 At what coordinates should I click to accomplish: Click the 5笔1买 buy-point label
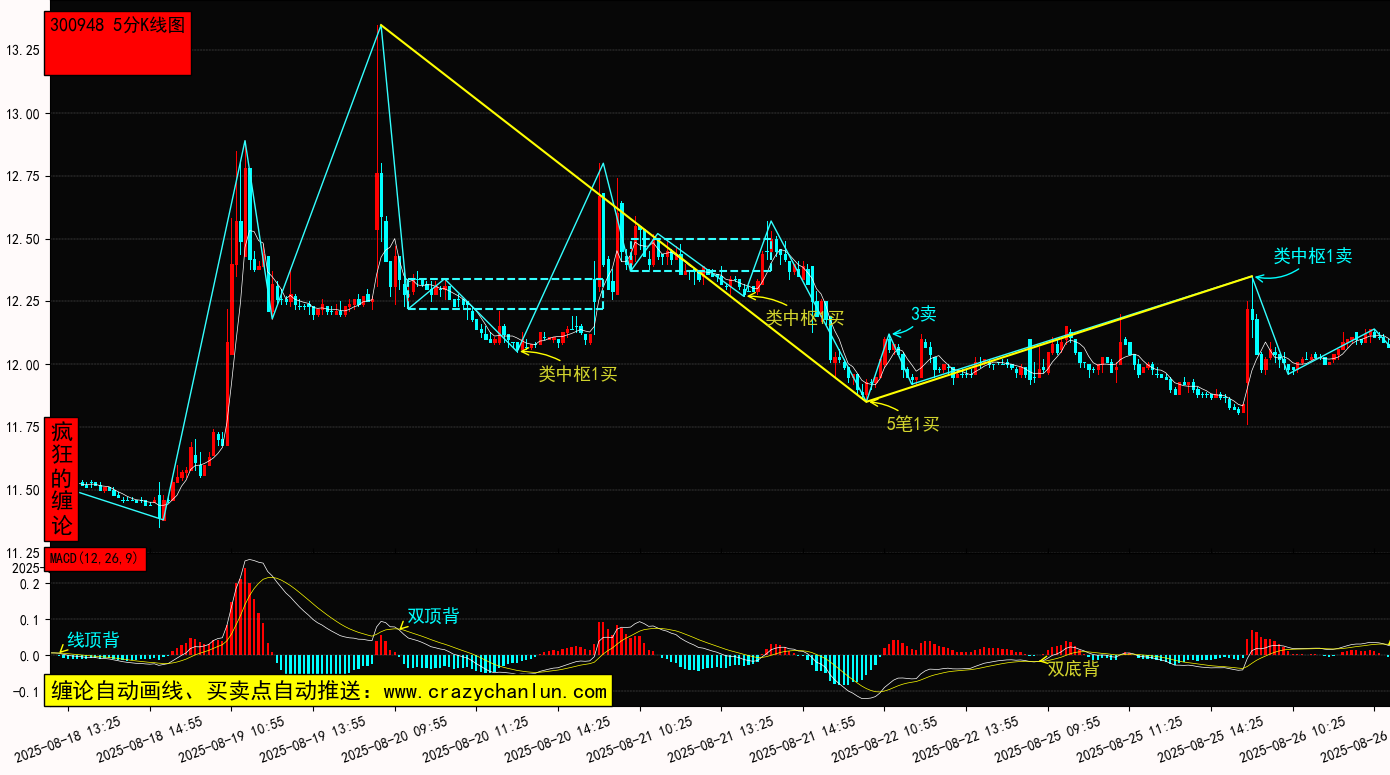pos(913,423)
